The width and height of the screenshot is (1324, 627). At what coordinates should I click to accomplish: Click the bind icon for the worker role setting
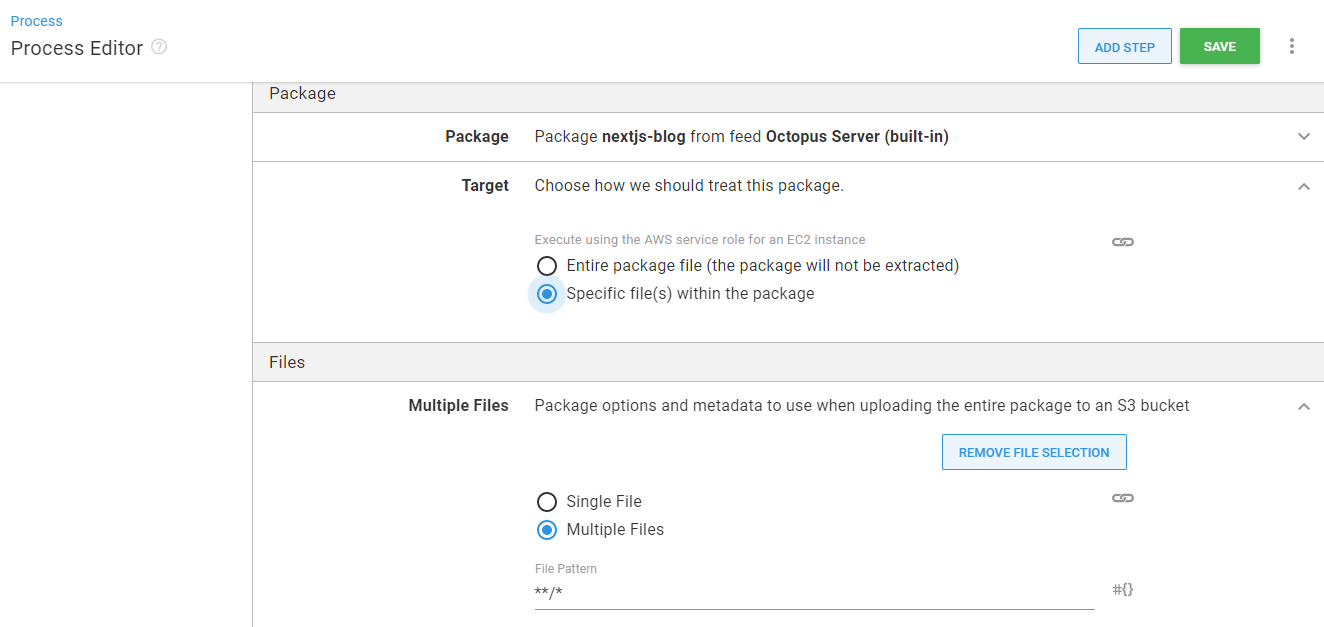(1122, 241)
